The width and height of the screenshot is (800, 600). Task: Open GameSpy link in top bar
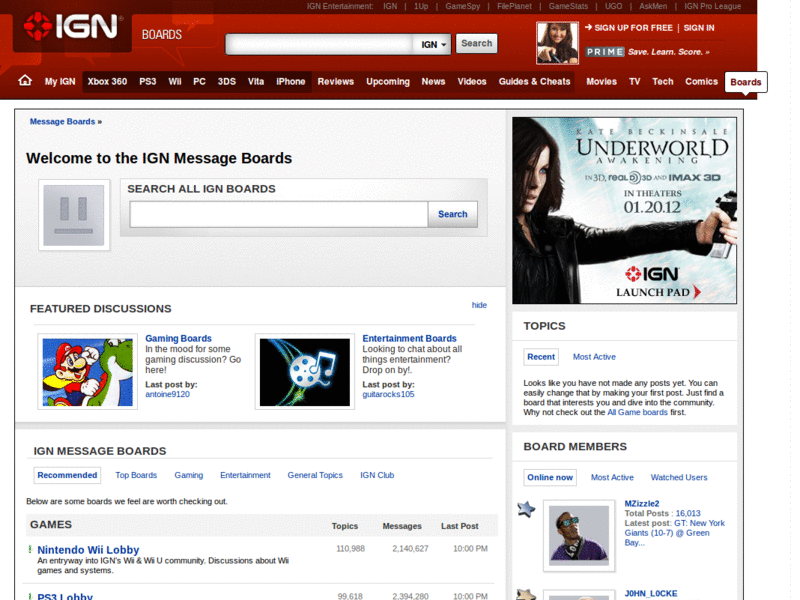[x=462, y=6]
